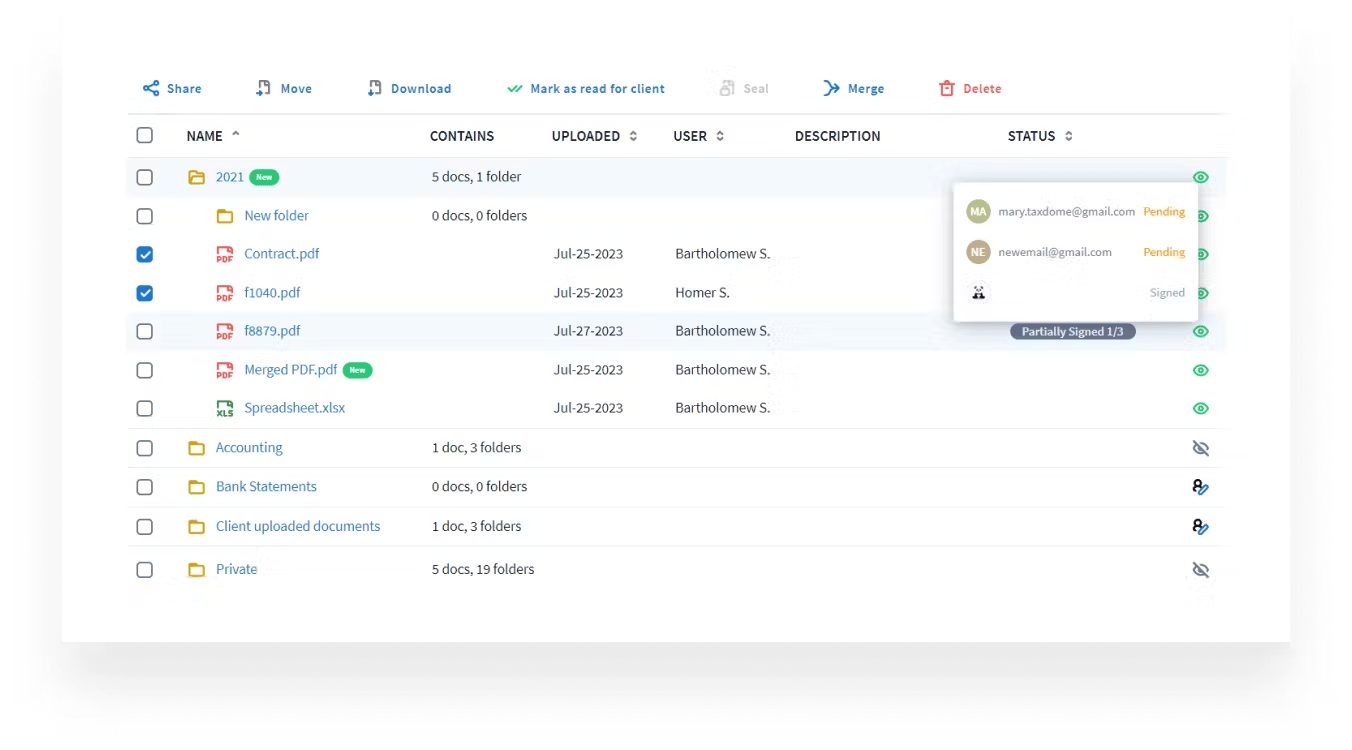Open the Merged PDF.pdf document
Screen dimensions: 1352x750
(x=291, y=370)
